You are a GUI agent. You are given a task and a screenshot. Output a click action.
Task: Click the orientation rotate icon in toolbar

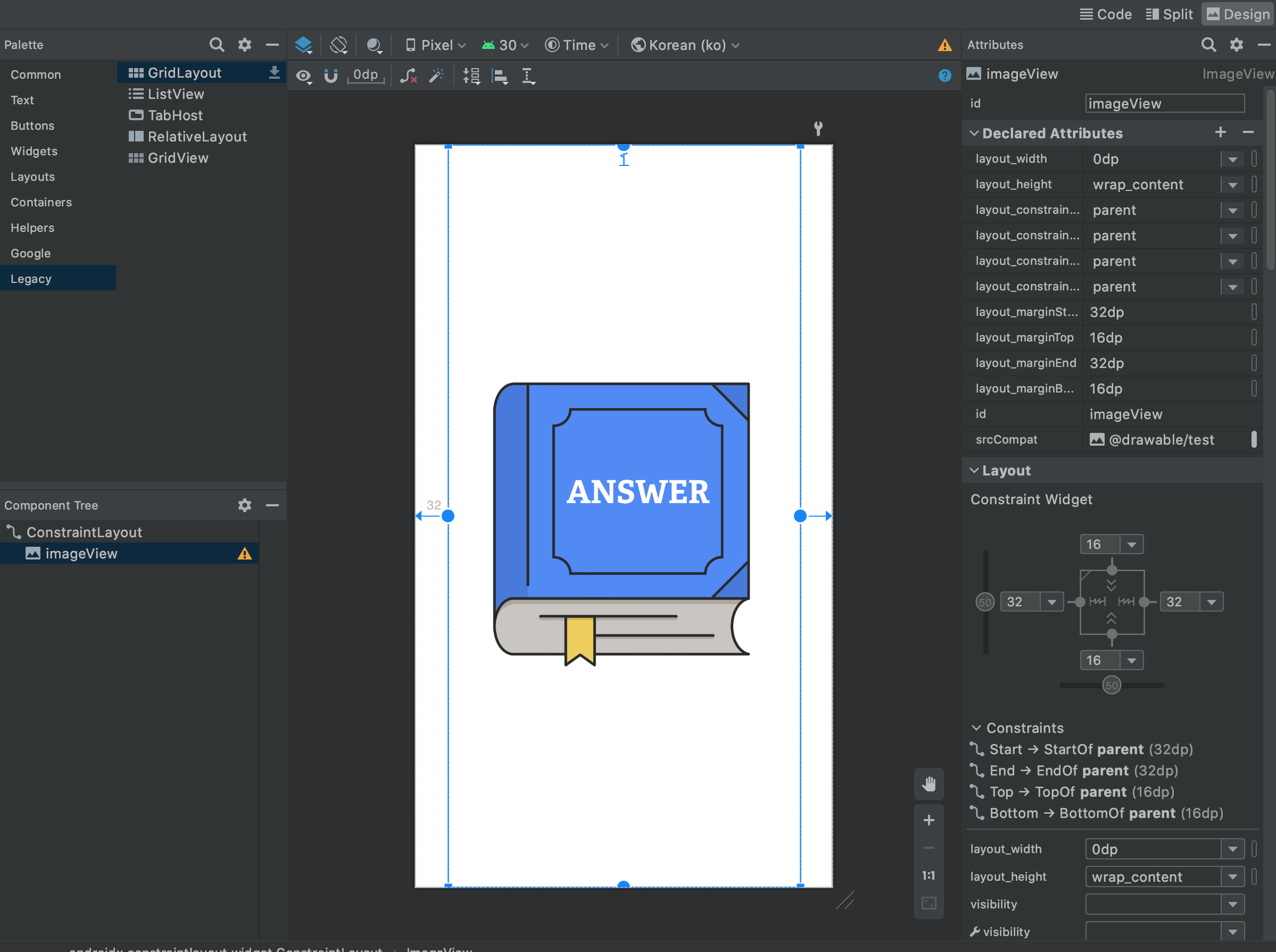[x=339, y=45]
